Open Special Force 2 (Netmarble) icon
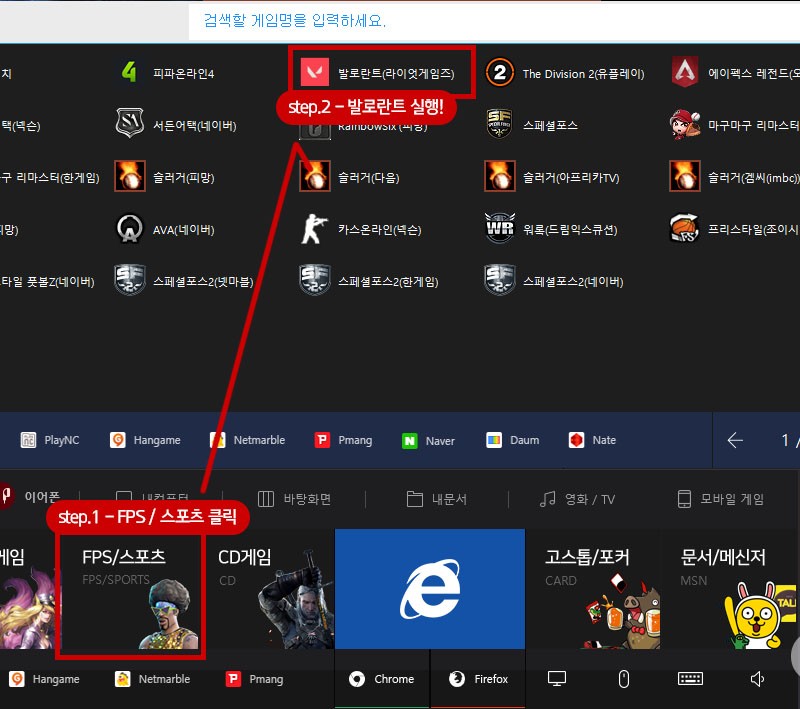The width and height of the screenshot is (800, 709). (x=130, y=281)
